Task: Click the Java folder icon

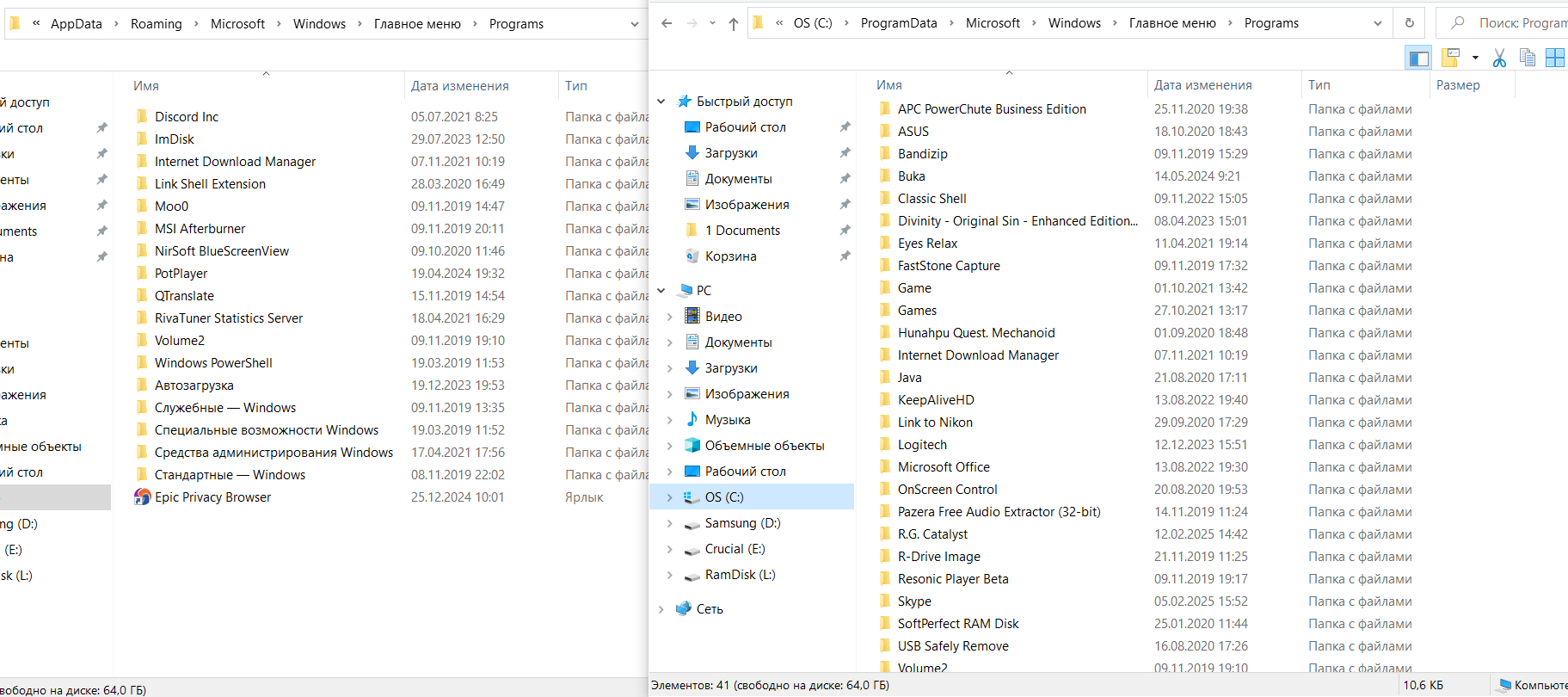Action: tap(885, 378)
